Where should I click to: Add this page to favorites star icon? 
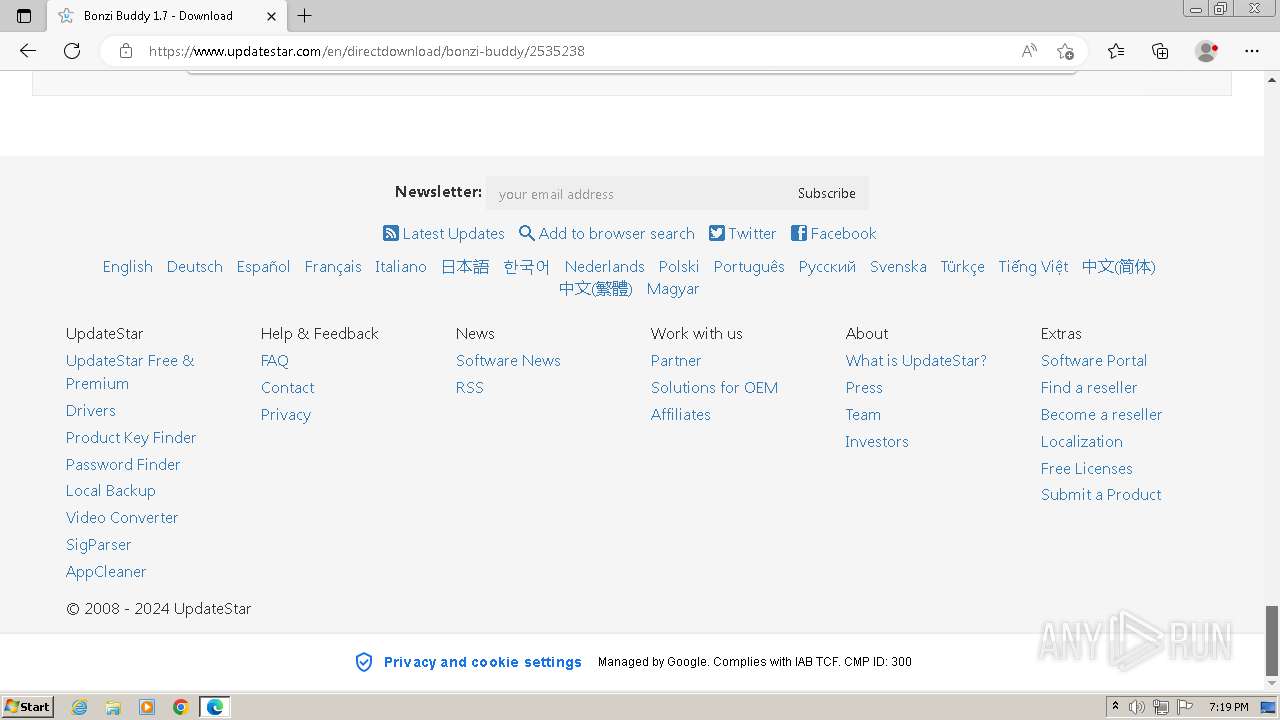1065,51
